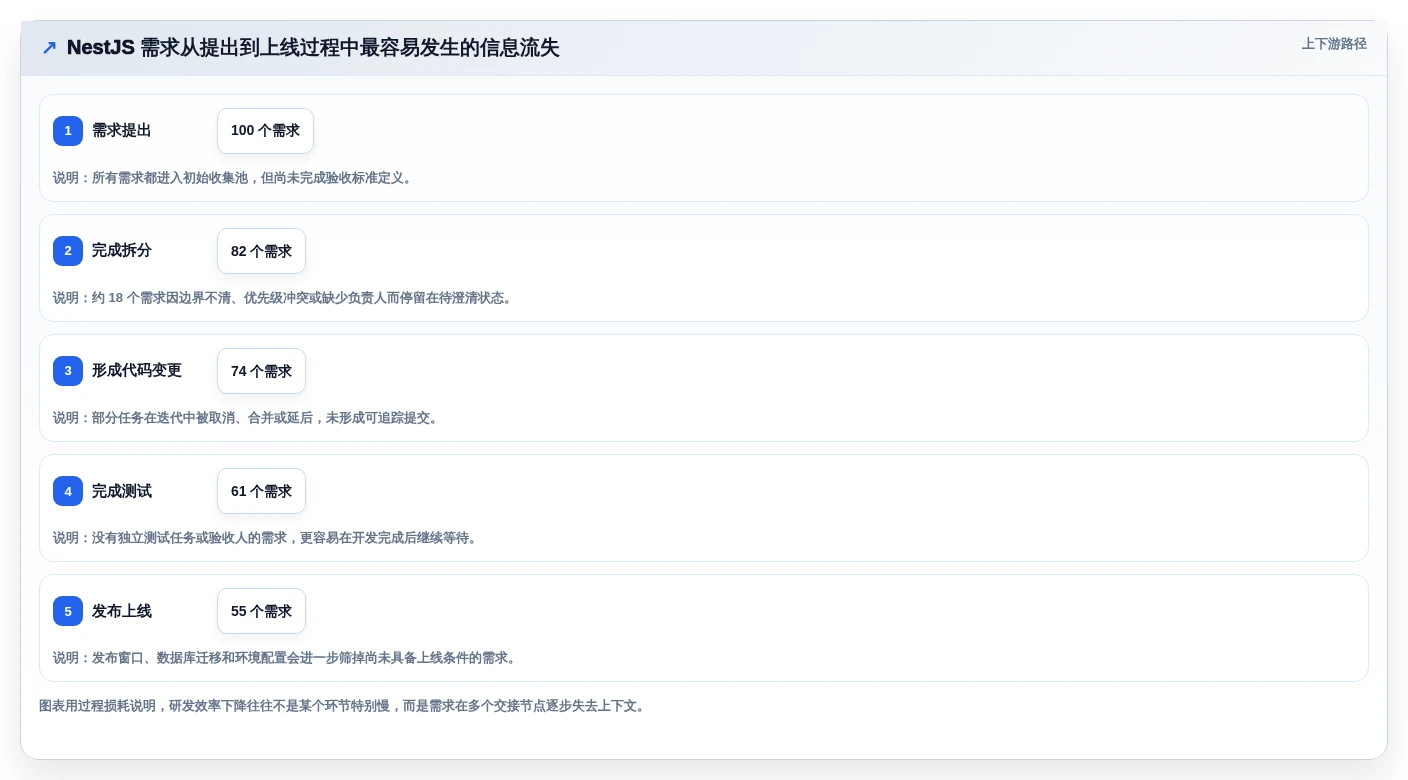The height and width of the screenshot is (780, 1408).
Task: Select the step 2 number badge
Action: (68, 251)
